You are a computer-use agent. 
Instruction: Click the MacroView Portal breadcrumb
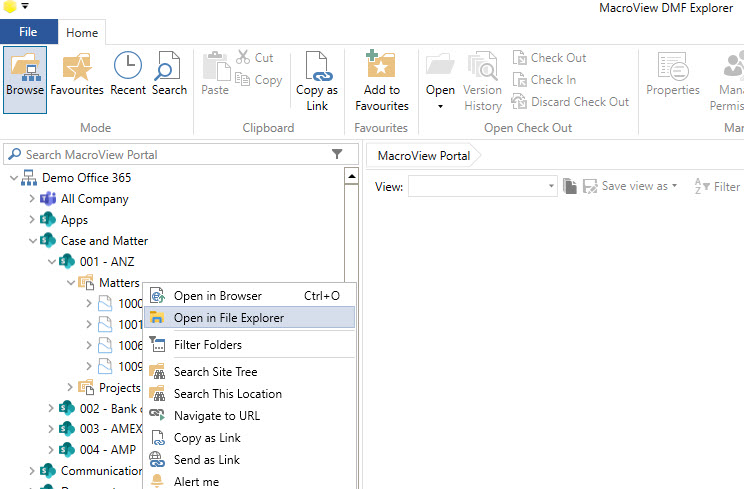coord(424,156)
